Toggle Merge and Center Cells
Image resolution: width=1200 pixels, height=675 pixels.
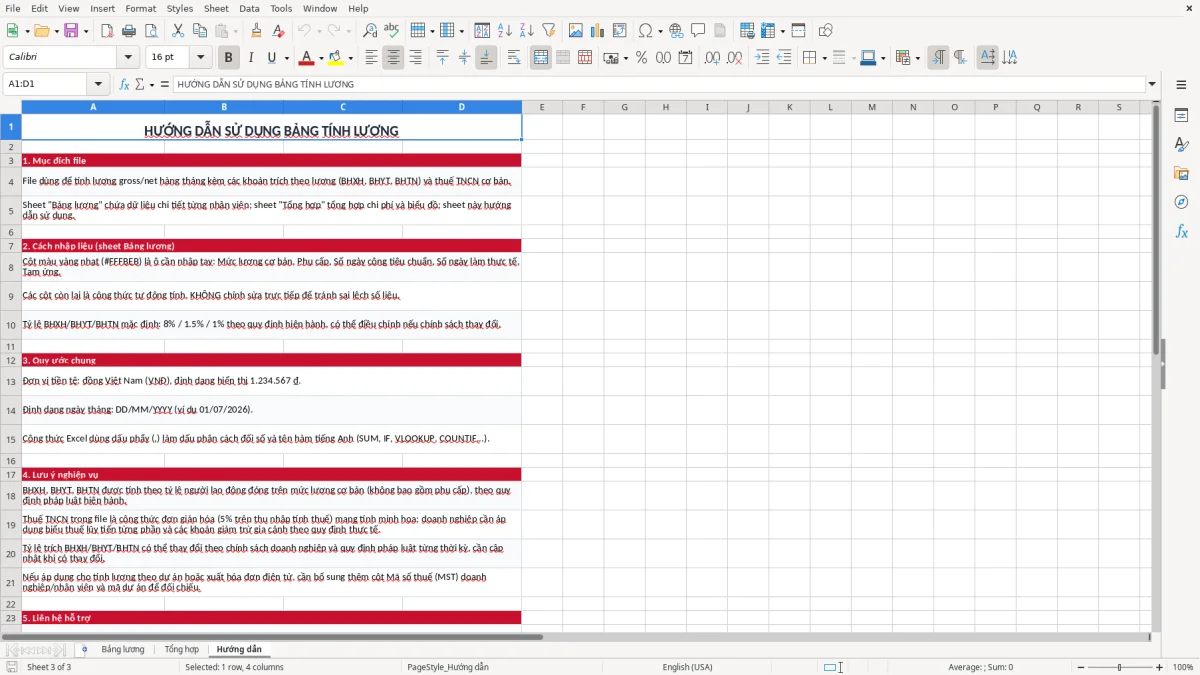tap(541, 58)
